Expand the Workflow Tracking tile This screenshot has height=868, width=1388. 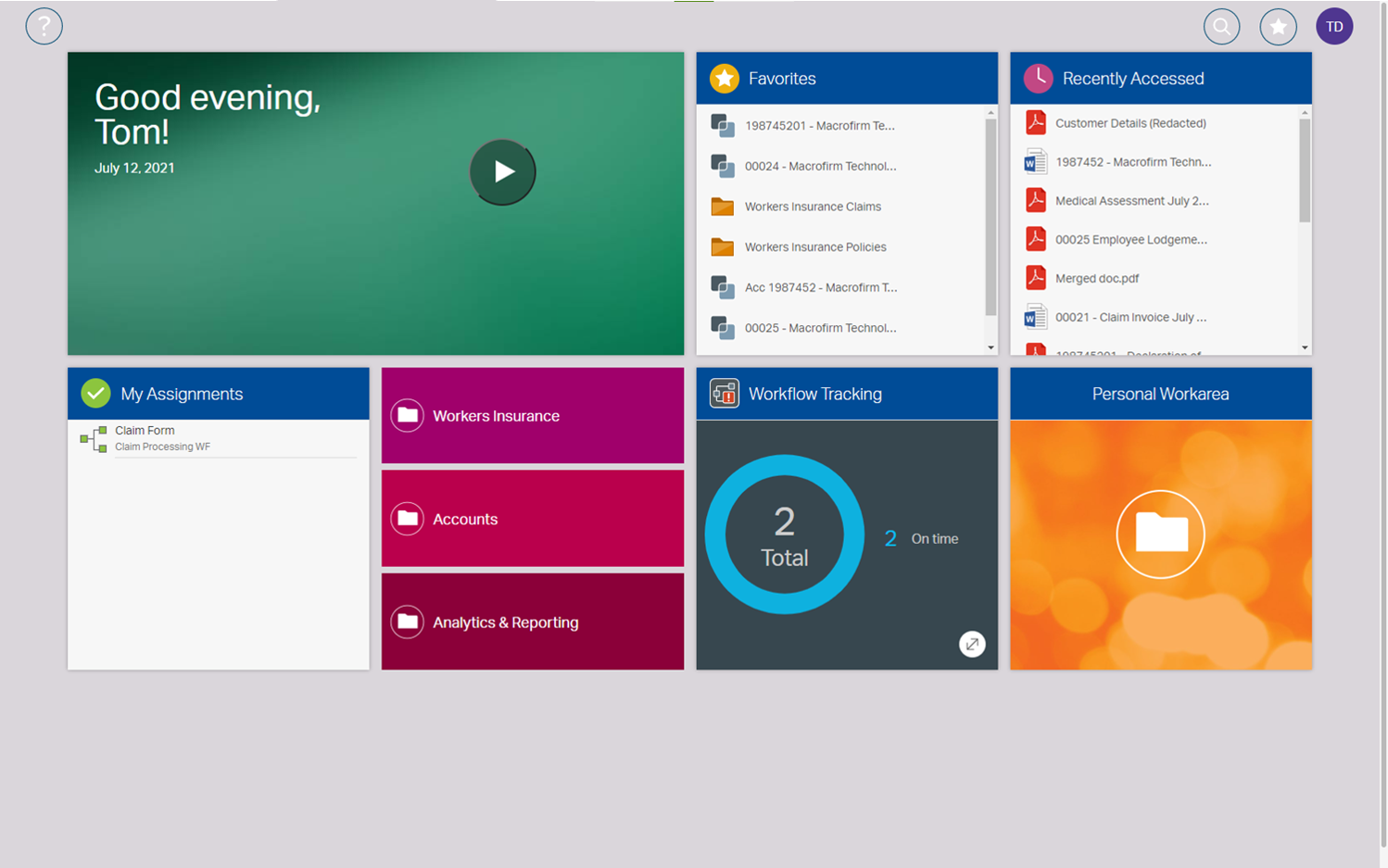(972, 644)
